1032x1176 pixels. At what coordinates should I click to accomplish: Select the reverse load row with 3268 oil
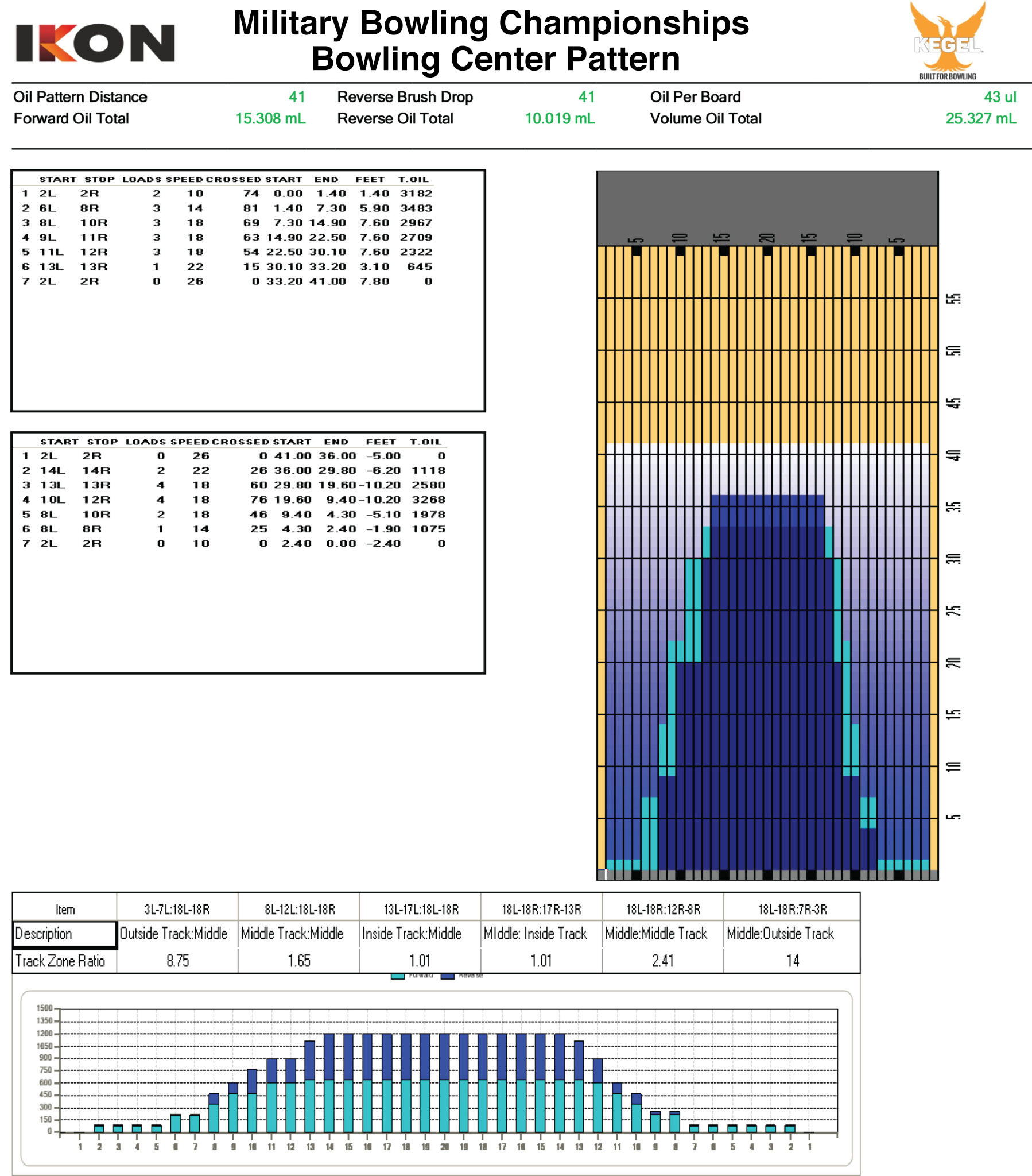(233, 500)
